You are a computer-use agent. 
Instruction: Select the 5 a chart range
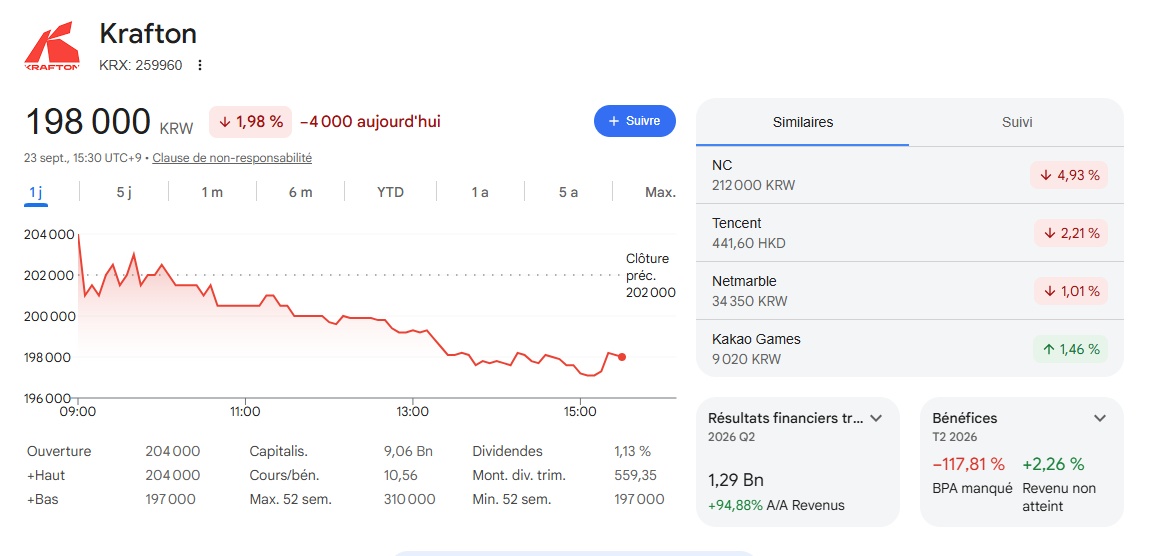[568, 193]
